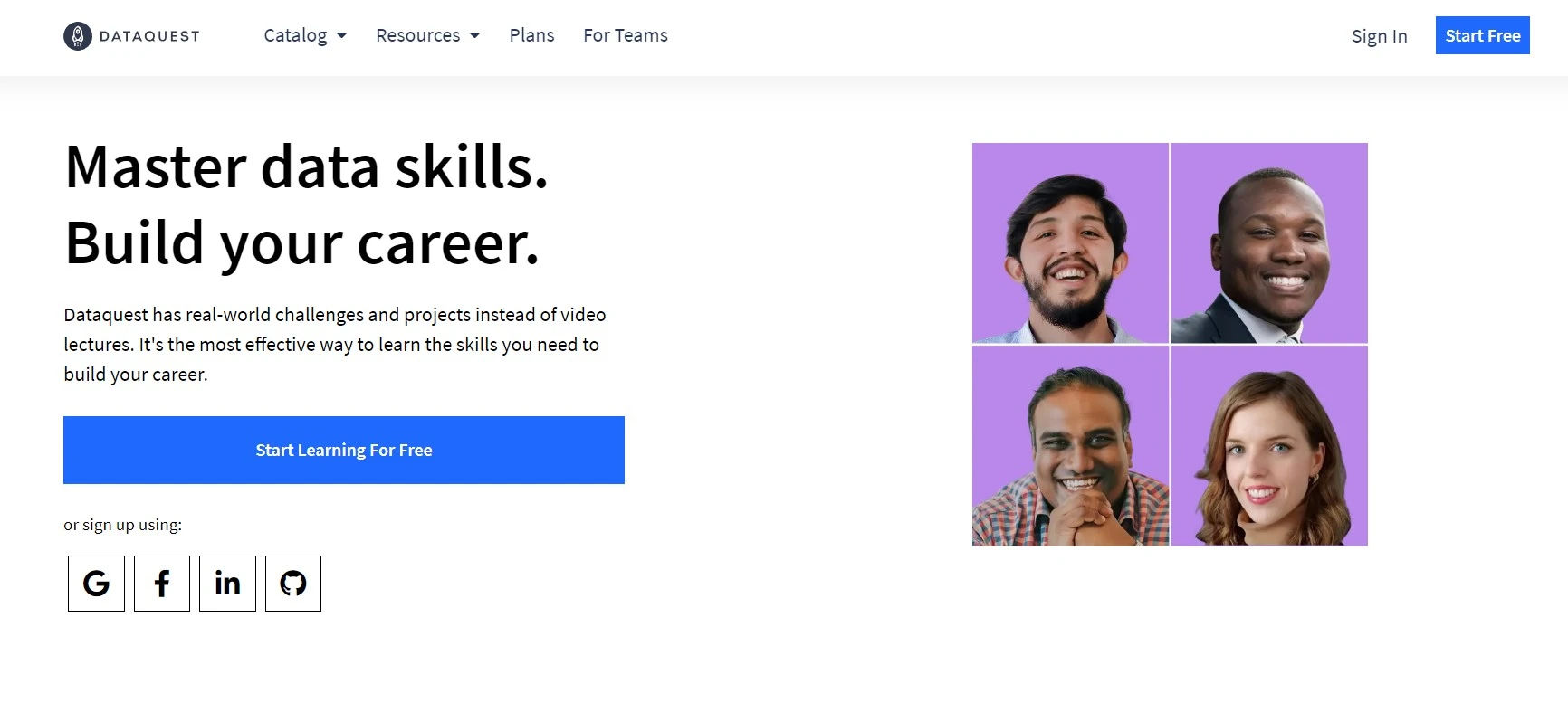
Task: Click the Sign In link
Action: coord(1379,36)
